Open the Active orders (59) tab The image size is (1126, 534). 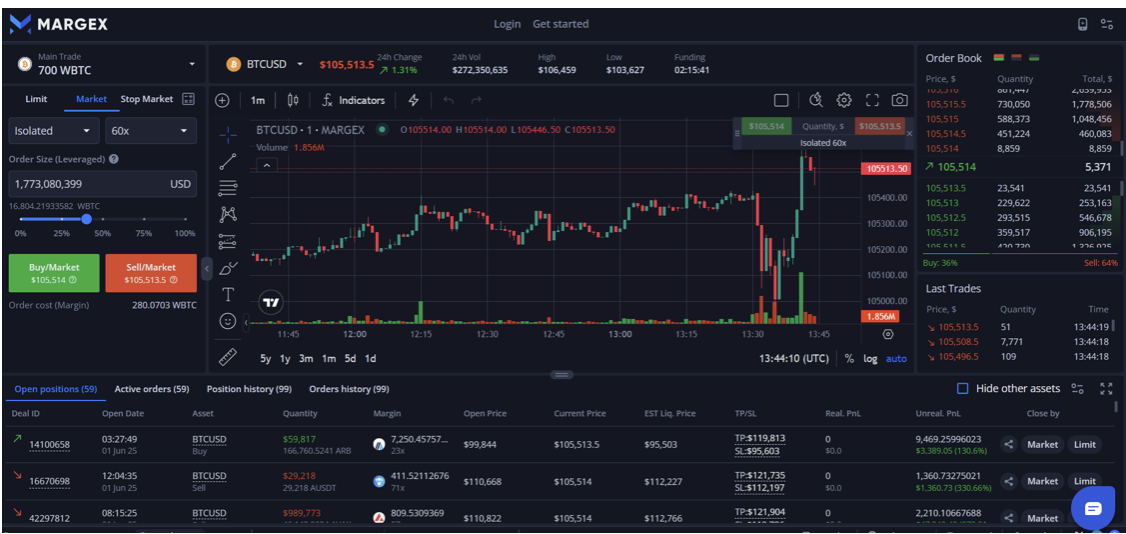(152, 388)
